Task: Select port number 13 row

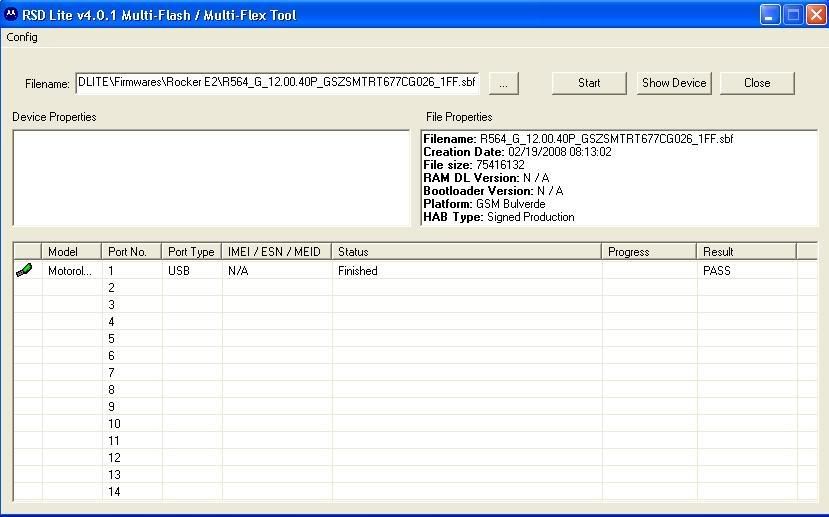Action: pyautogui.click(x=415, y=475)
